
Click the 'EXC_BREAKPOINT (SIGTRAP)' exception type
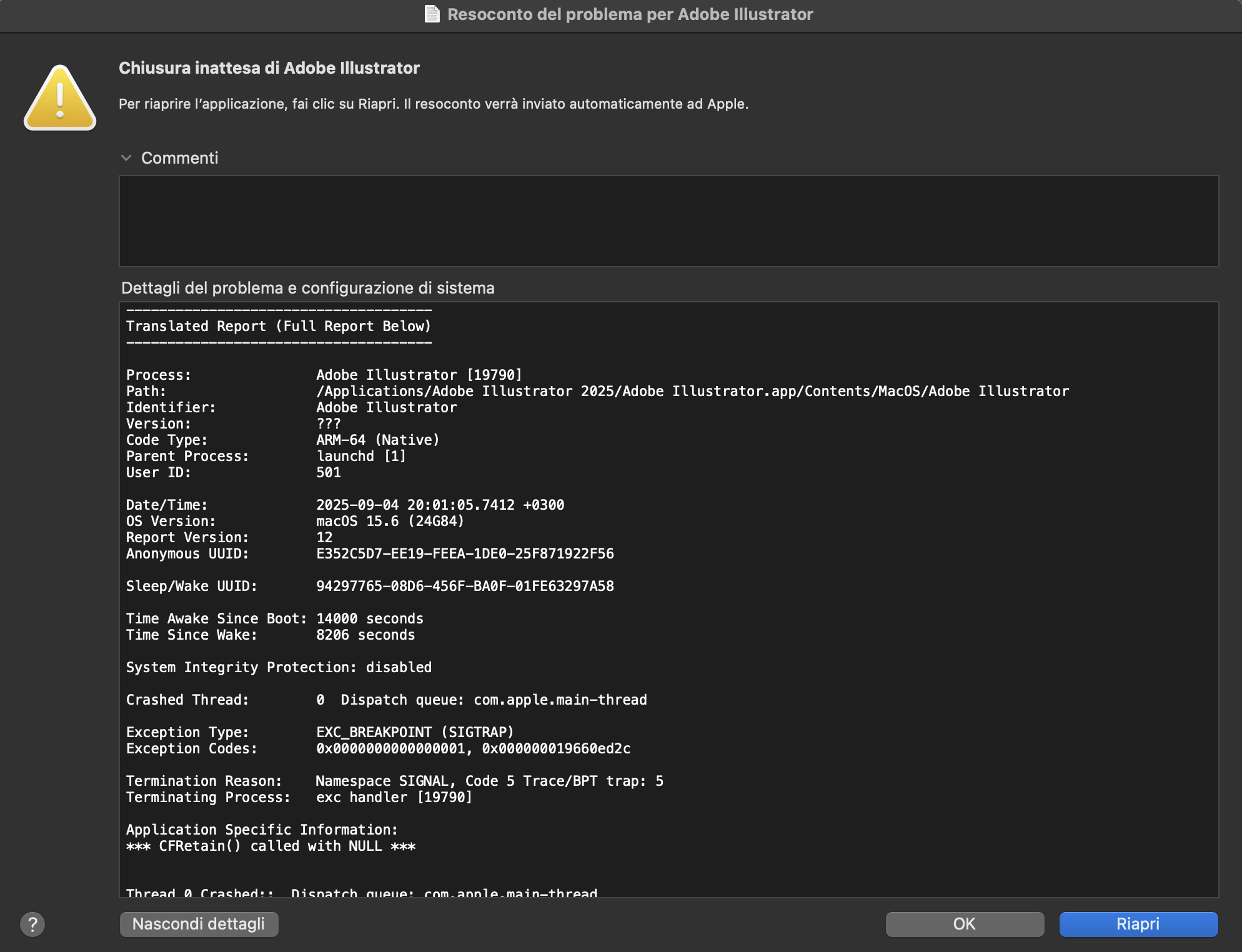(x=415, y=732)
